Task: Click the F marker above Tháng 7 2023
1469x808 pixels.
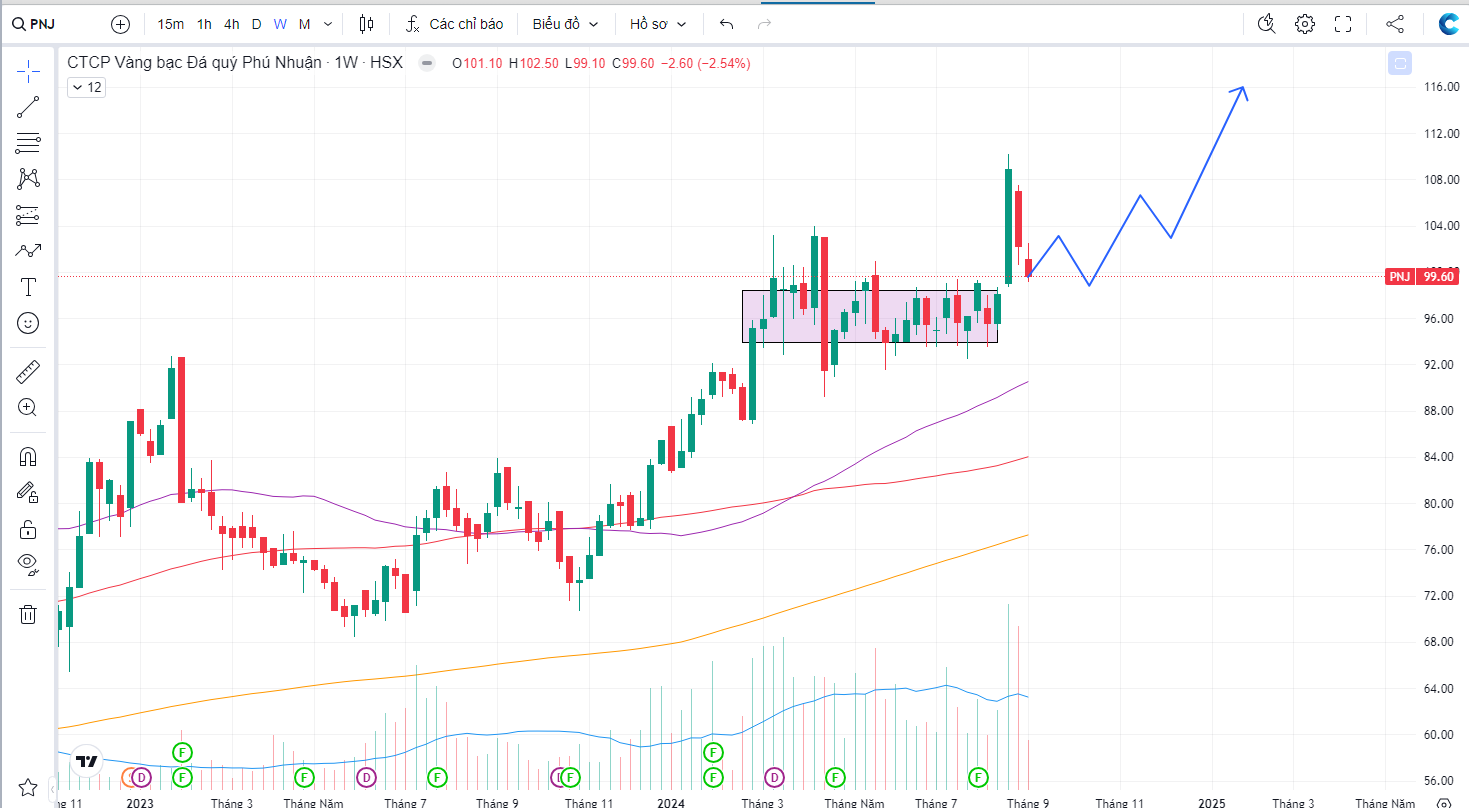Action: click(436, 777)
